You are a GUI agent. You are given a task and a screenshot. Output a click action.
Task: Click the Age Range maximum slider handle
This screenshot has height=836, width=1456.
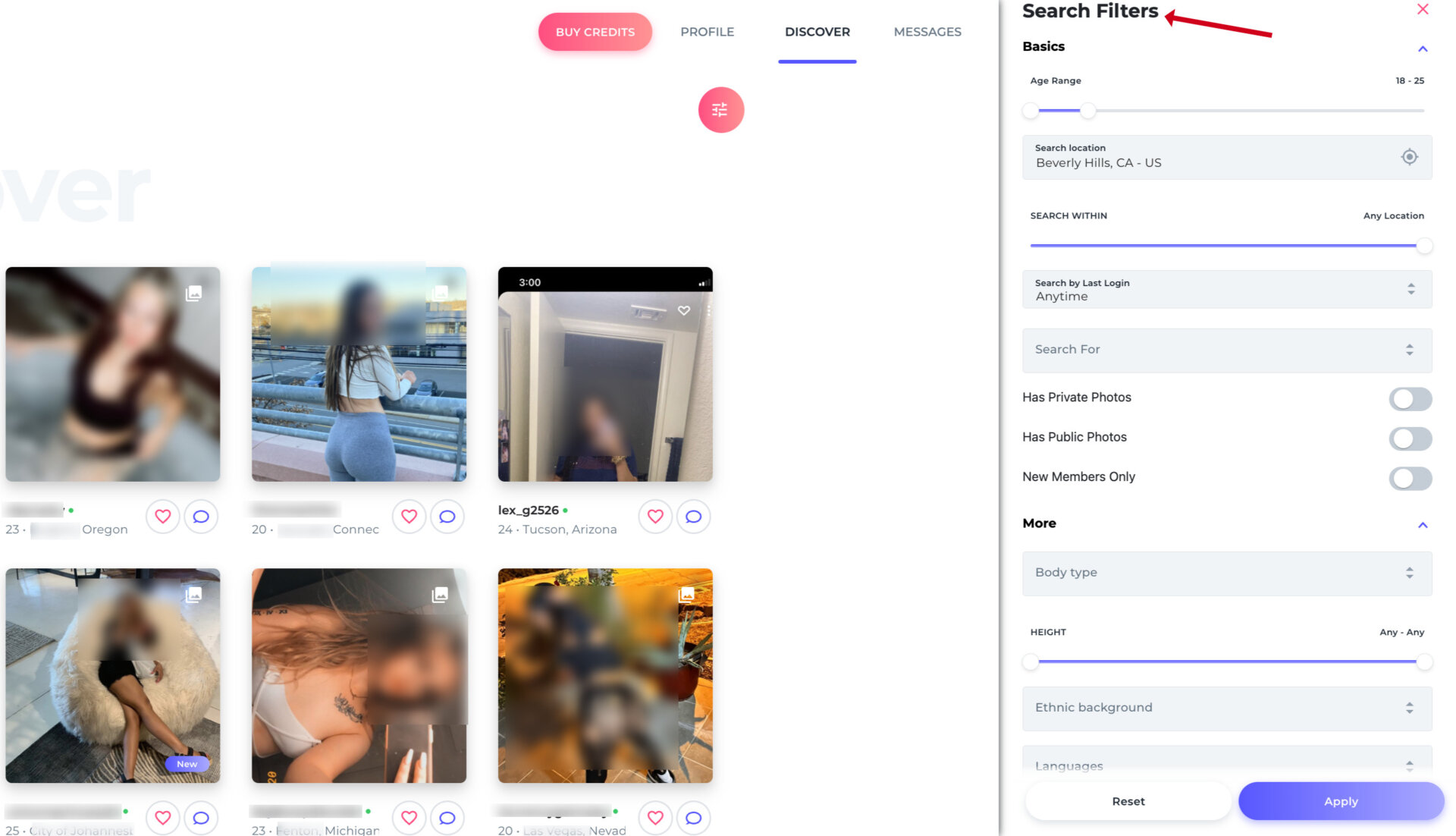click(x=1087, y=111)
